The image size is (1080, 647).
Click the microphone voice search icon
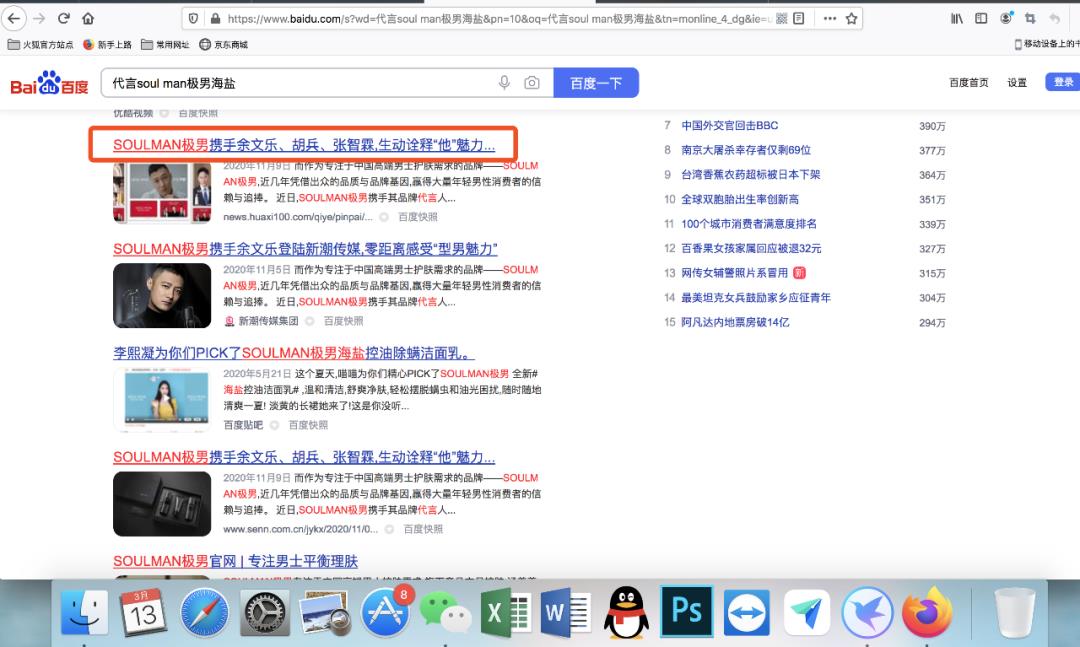(505, 83)
